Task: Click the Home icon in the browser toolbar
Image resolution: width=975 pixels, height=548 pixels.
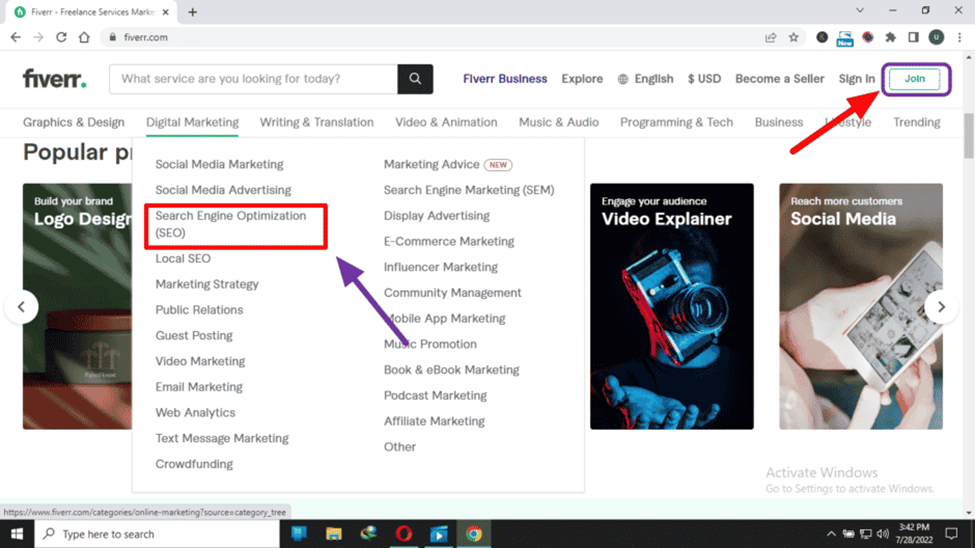Action: 84,37
